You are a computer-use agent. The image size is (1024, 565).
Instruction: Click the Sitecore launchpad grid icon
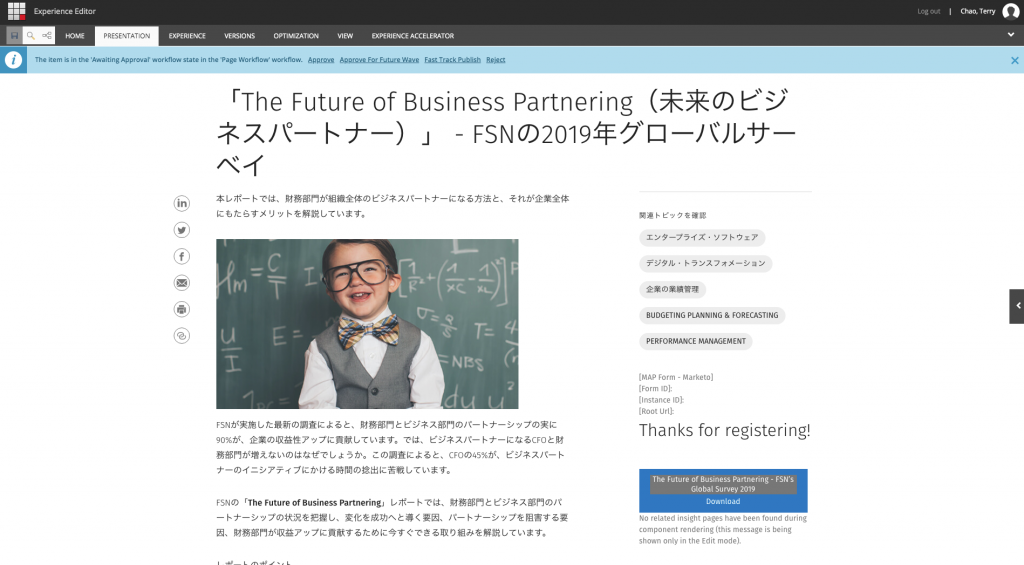(16, 11)
